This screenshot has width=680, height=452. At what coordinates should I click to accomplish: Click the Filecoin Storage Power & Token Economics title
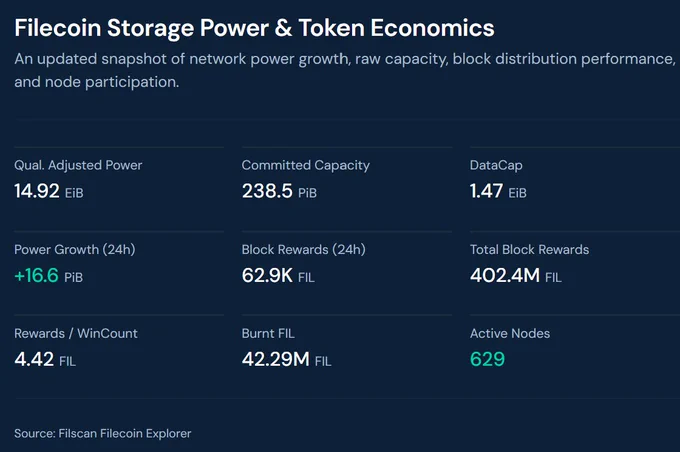(x=254, y=28)
